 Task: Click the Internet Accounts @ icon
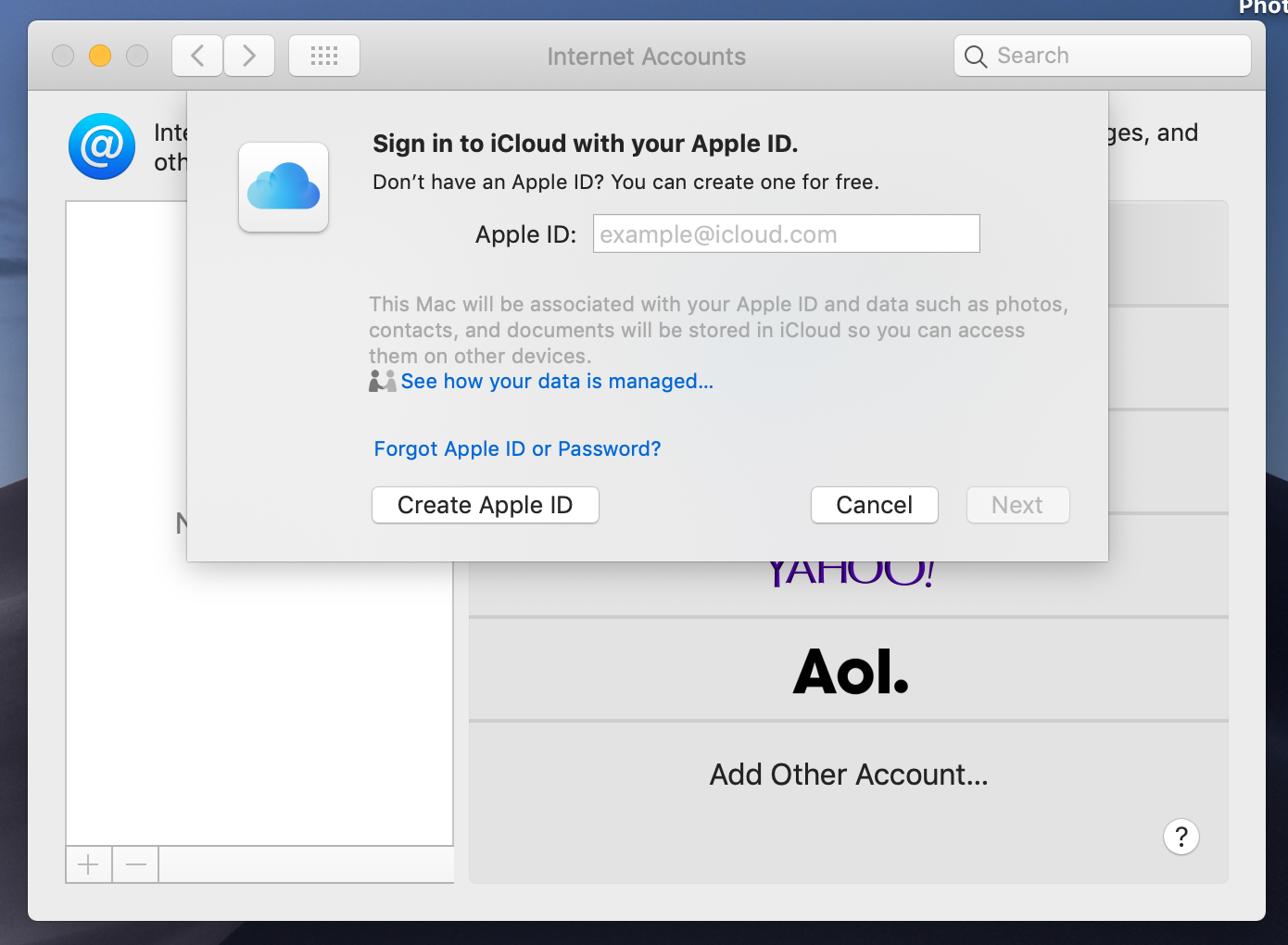pyautogui.click(x=102, y=146)
